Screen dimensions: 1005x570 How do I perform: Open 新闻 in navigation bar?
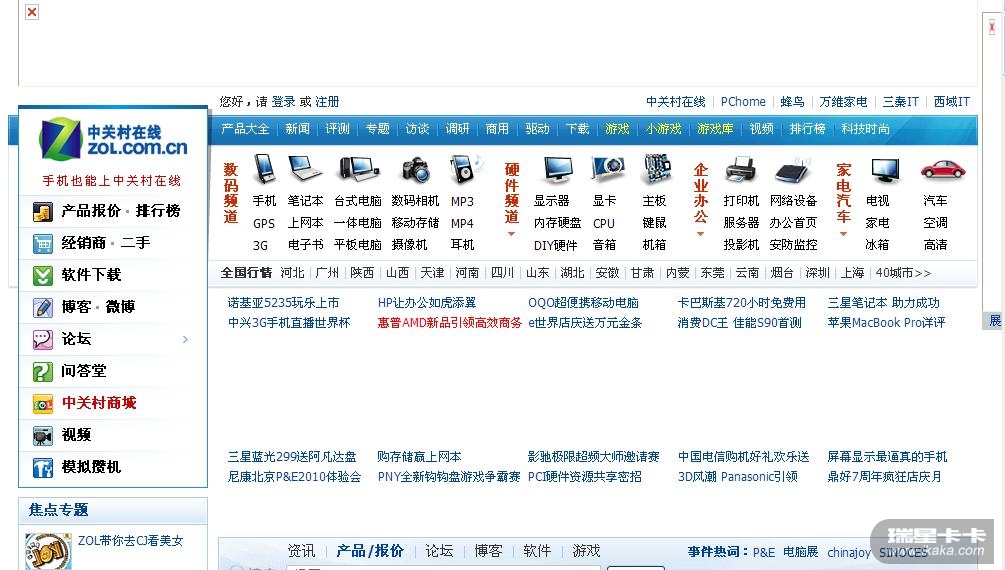point(297,129)
